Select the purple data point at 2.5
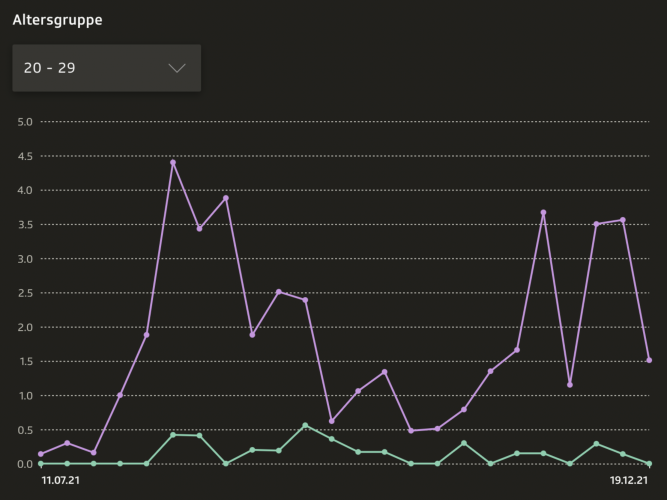Screen dimensions: 667x500 tap(279, 292)
